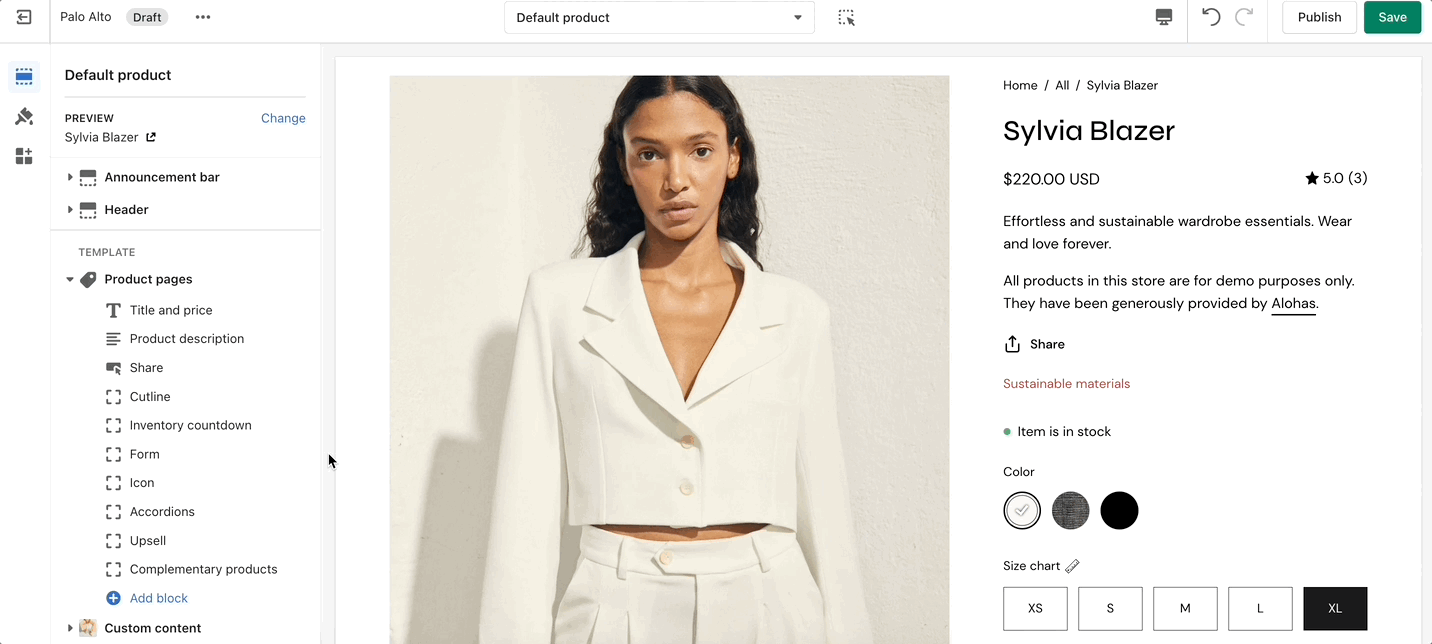Click the Publish button
Viewport: 1432px width, 644px height.
coord(1319,17)
